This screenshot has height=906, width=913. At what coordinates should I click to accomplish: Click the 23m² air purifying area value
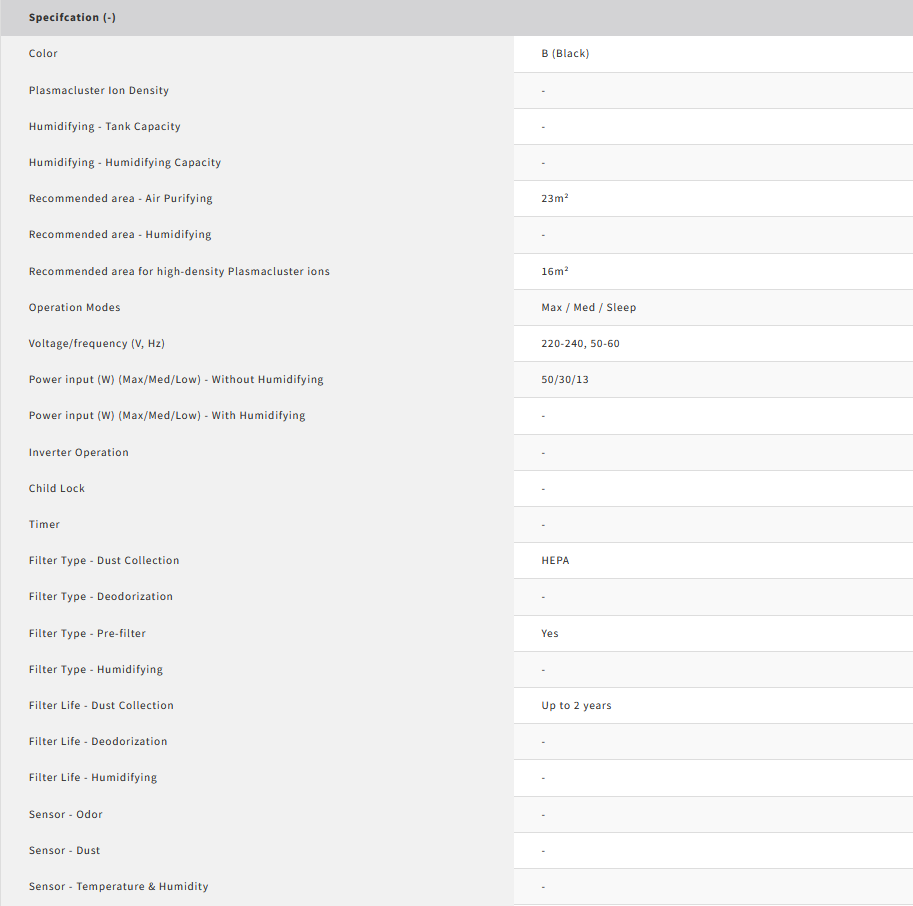point(555,199)
